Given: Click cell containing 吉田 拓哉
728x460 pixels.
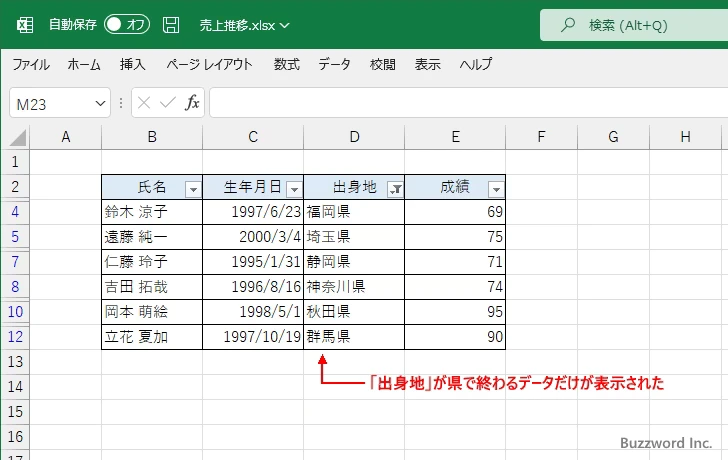Looking at the screenshot, I should tap(152, 287).
